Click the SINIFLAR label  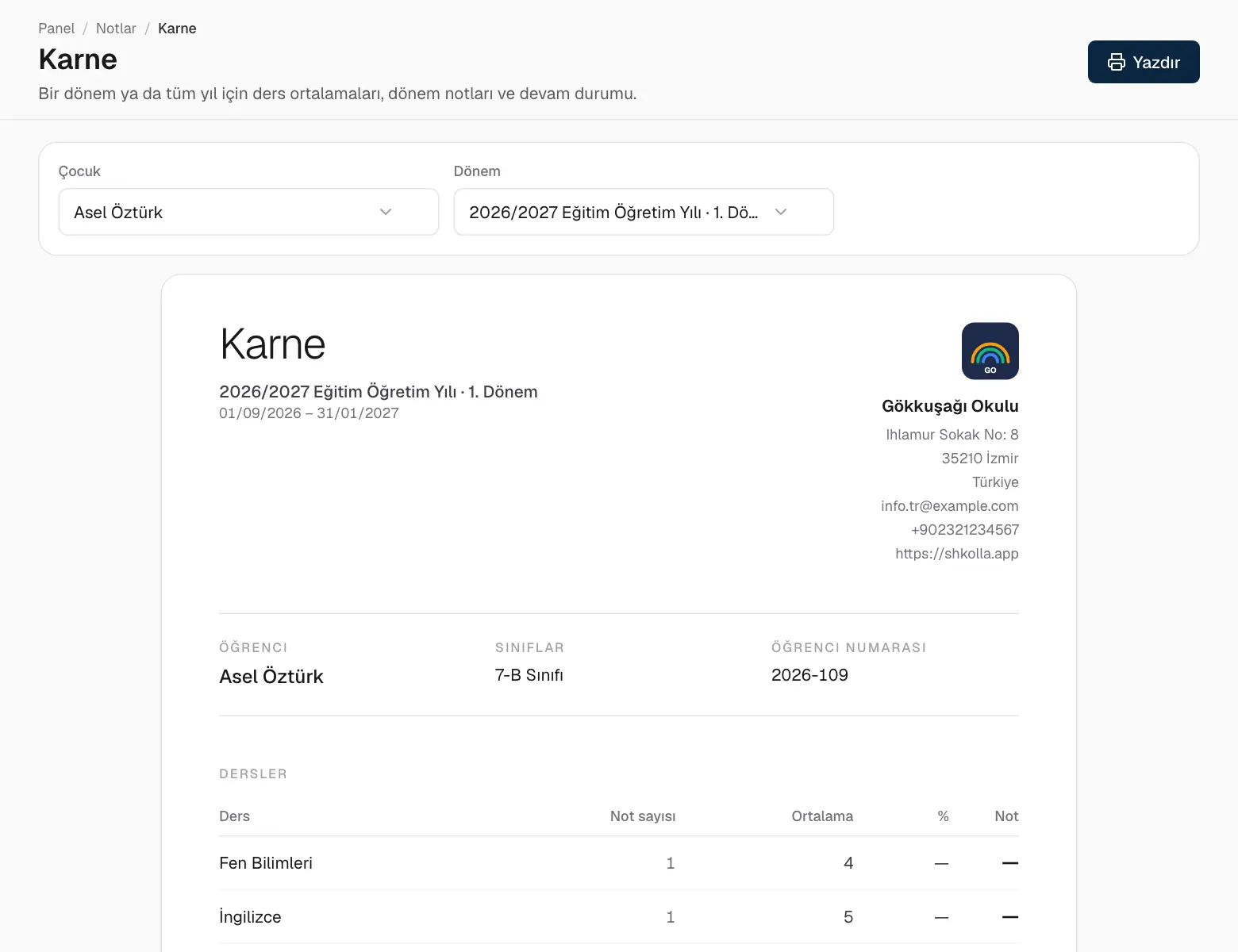(x=529, y=647)
